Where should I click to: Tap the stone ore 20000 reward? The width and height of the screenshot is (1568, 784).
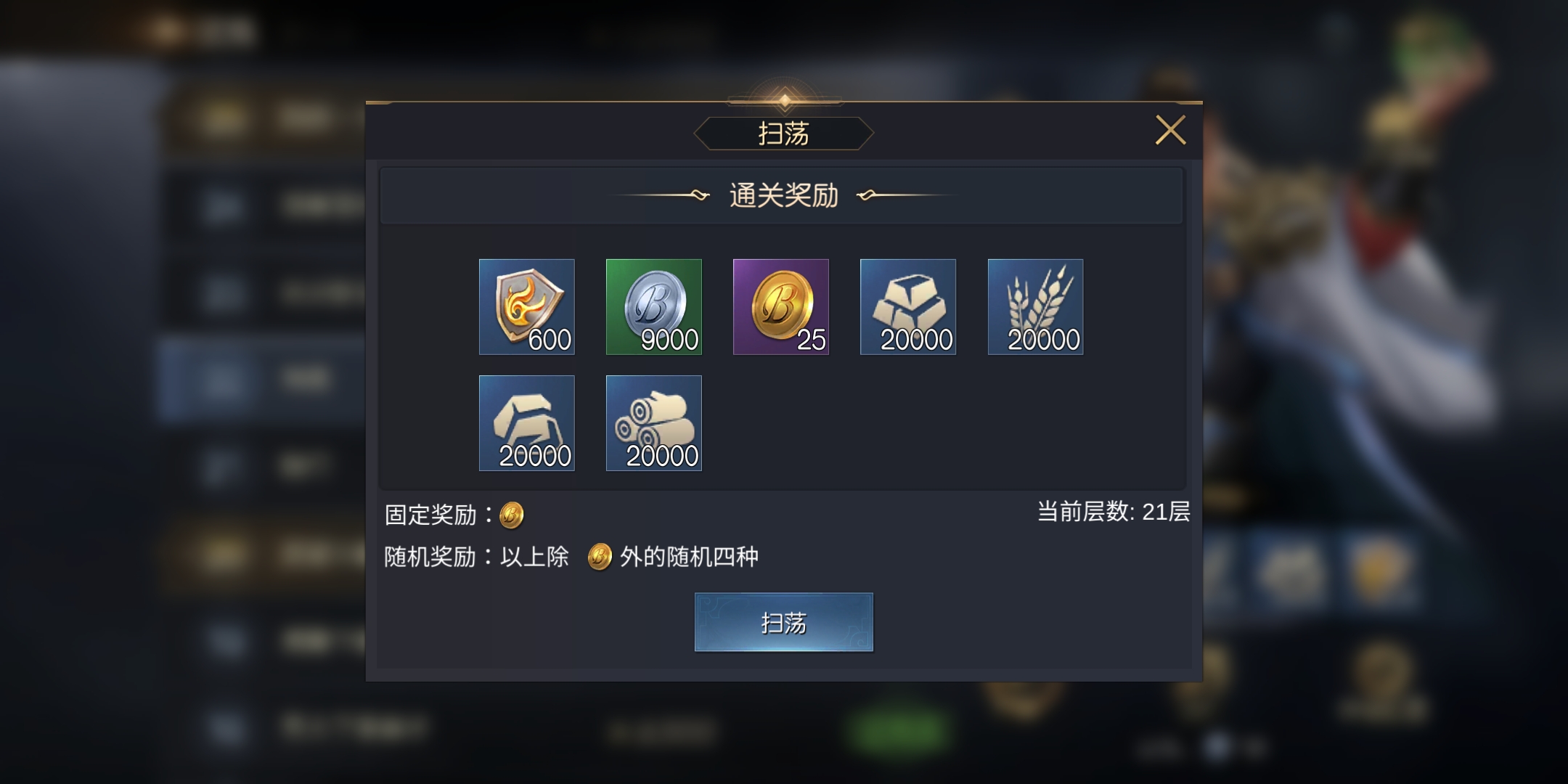pyautogui.click(x=526, y=422)
